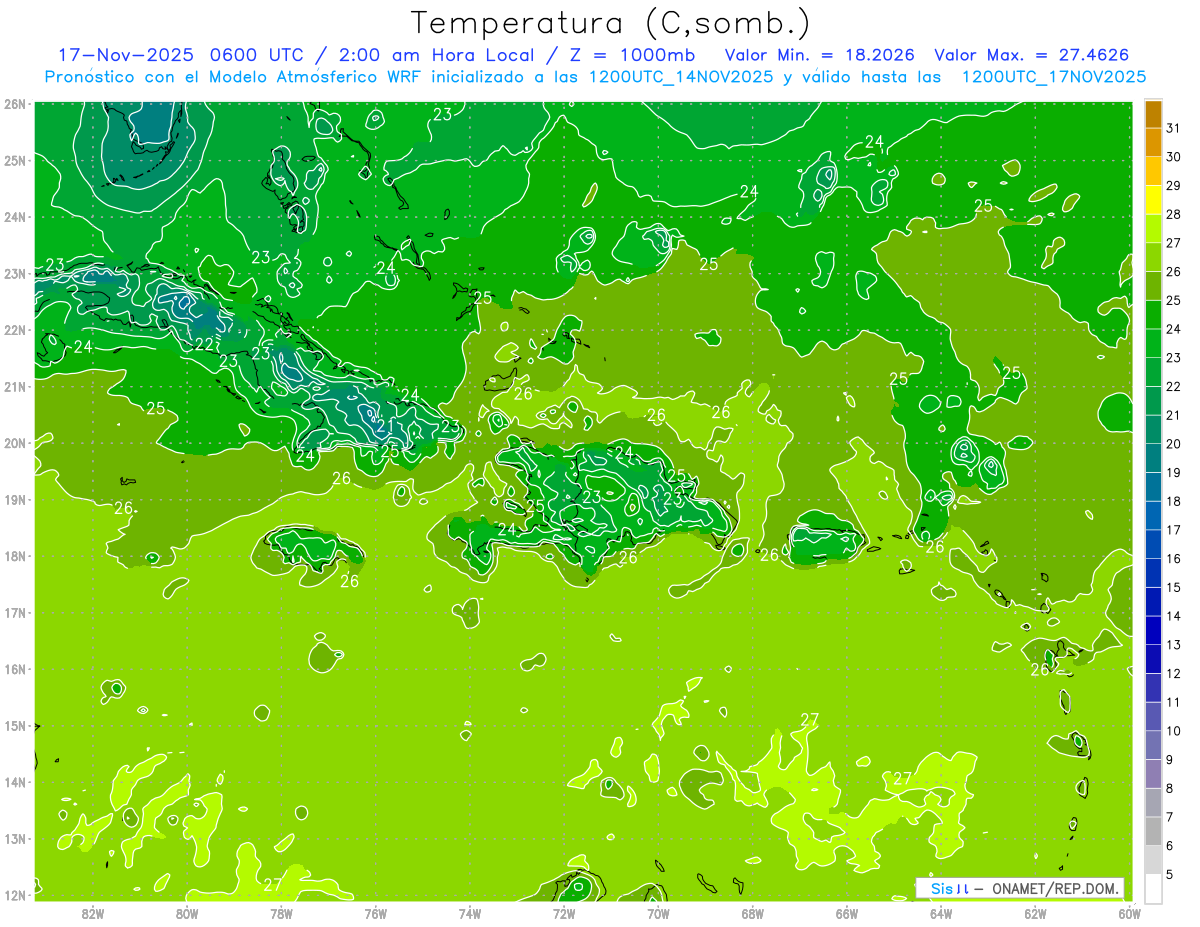The height and width of the screenshot is (927, 1200).
Task: Click the 70W longitude axis label
Action: (x=658, y=913)
